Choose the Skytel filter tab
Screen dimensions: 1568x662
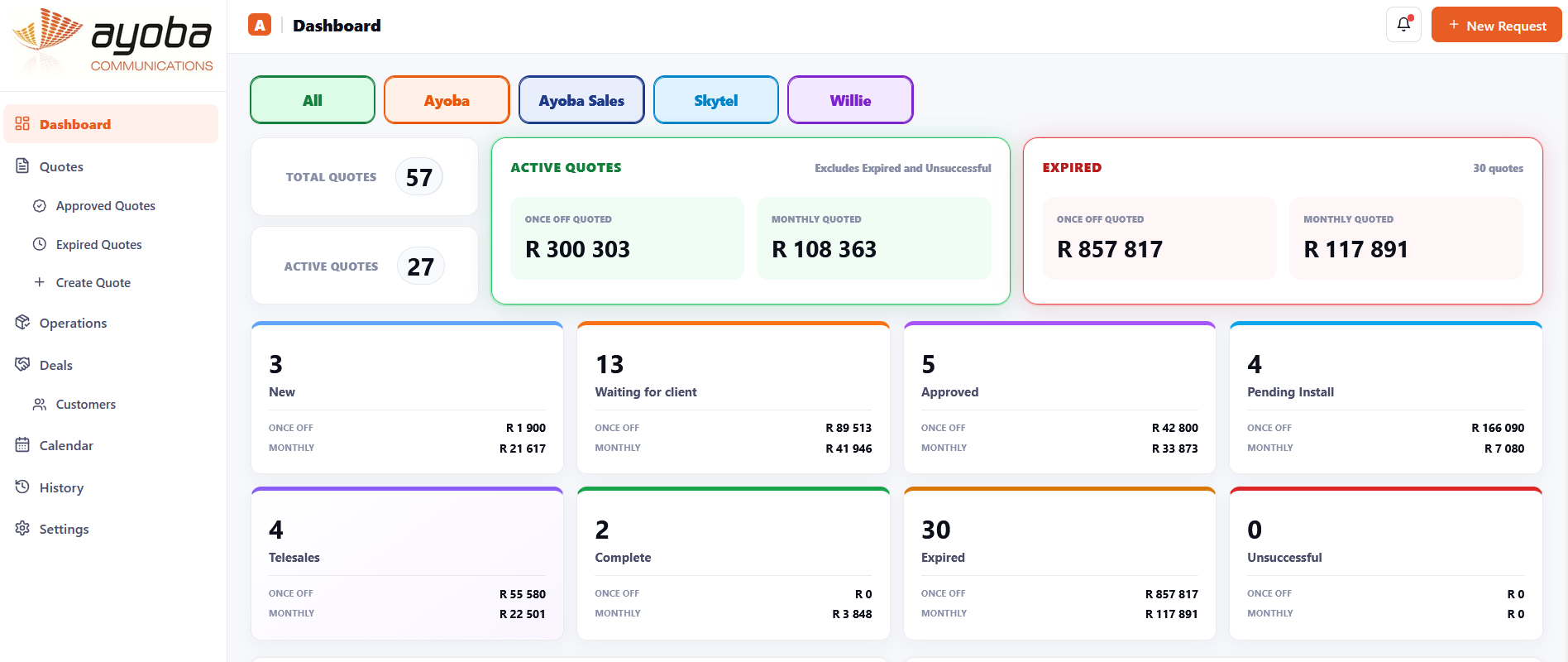[716, 100]
